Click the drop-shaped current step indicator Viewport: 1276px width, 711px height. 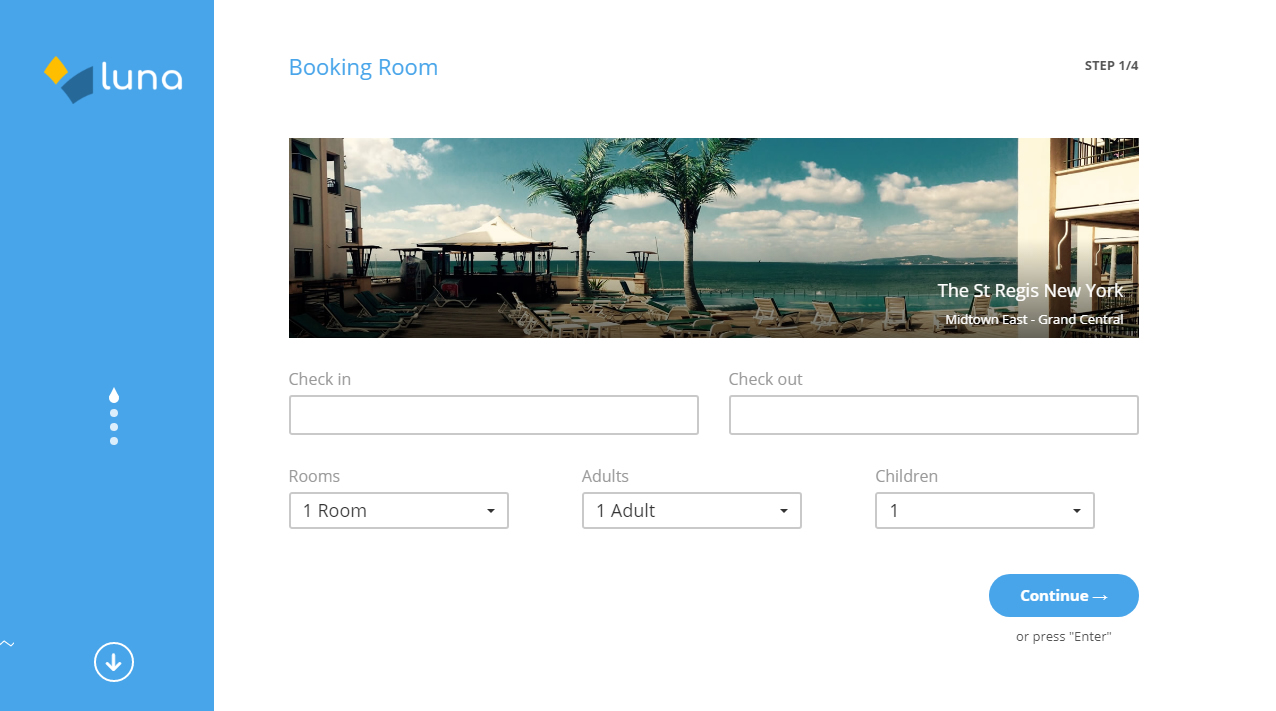(114, 396)
